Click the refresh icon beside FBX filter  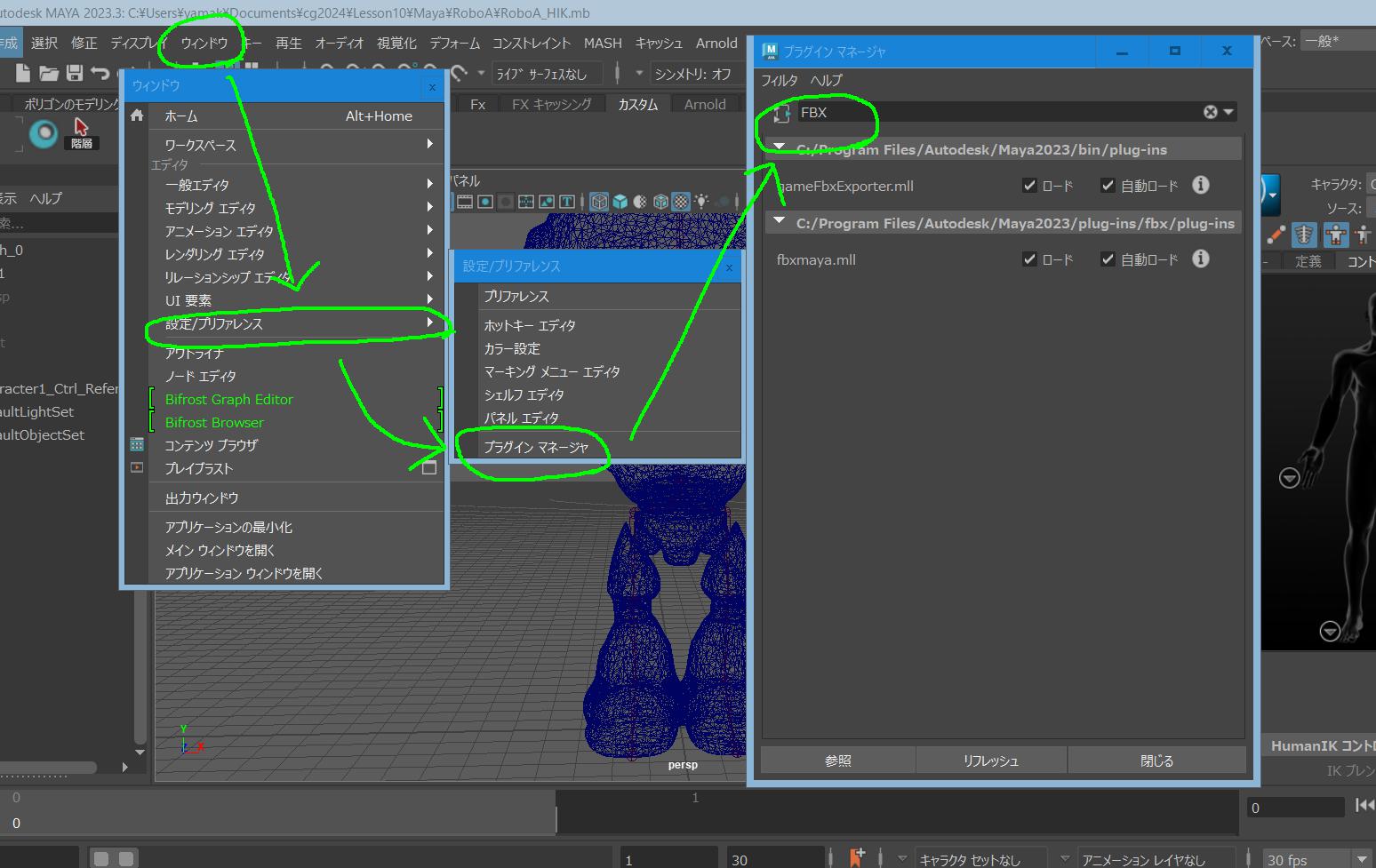pyautogui.click(x=782, y=113)
